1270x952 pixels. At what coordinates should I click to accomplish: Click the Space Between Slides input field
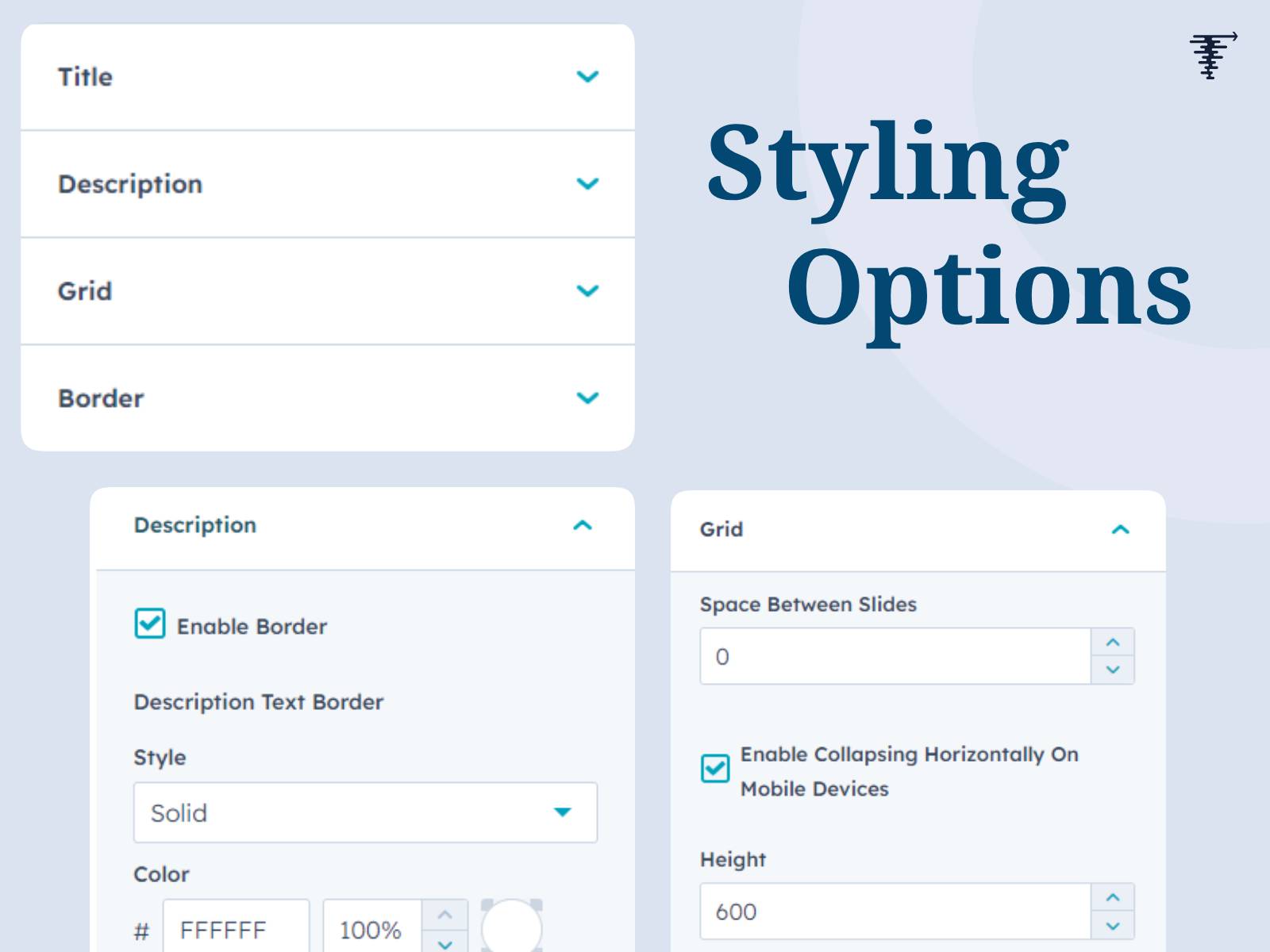coord(895,656)
